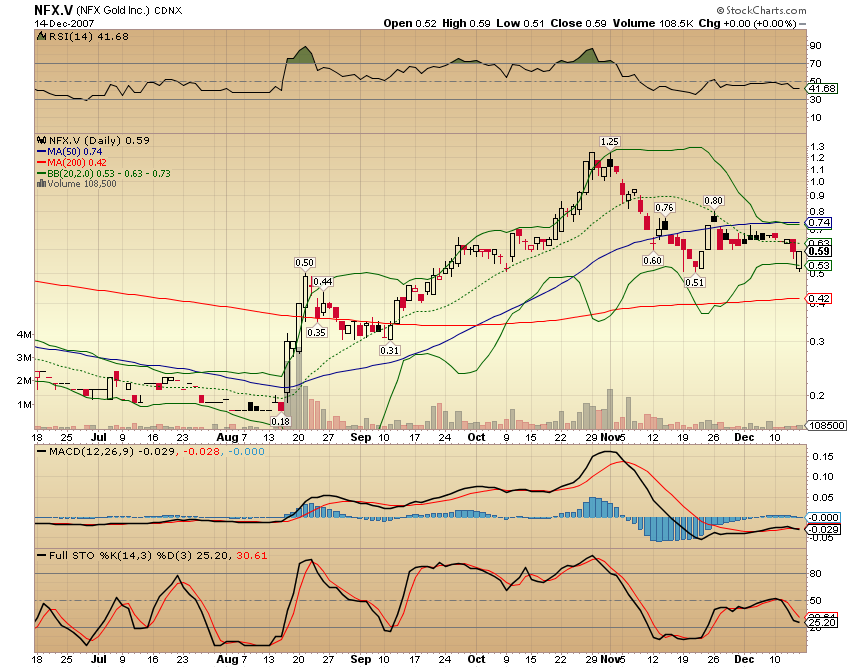Toggle visibility of the MA(50) overlay

click(x=70, y=150)
